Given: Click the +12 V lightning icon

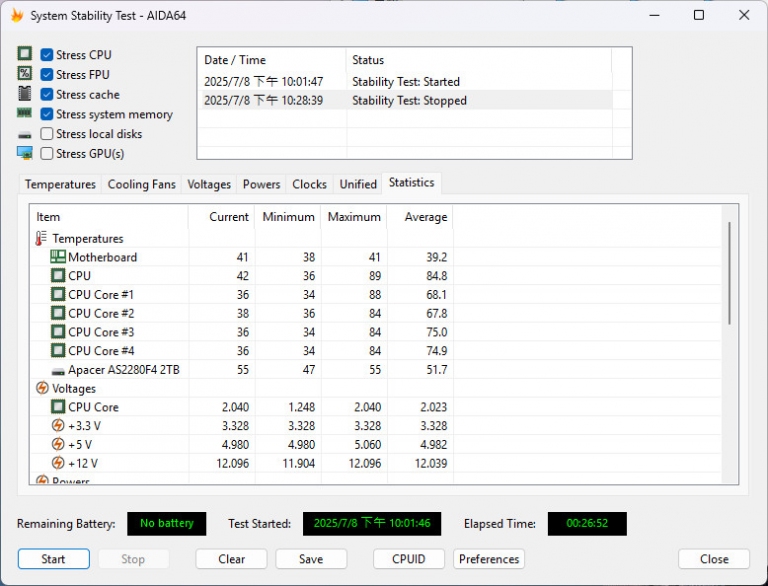Looking at the screenshot, I should [58, 463].
